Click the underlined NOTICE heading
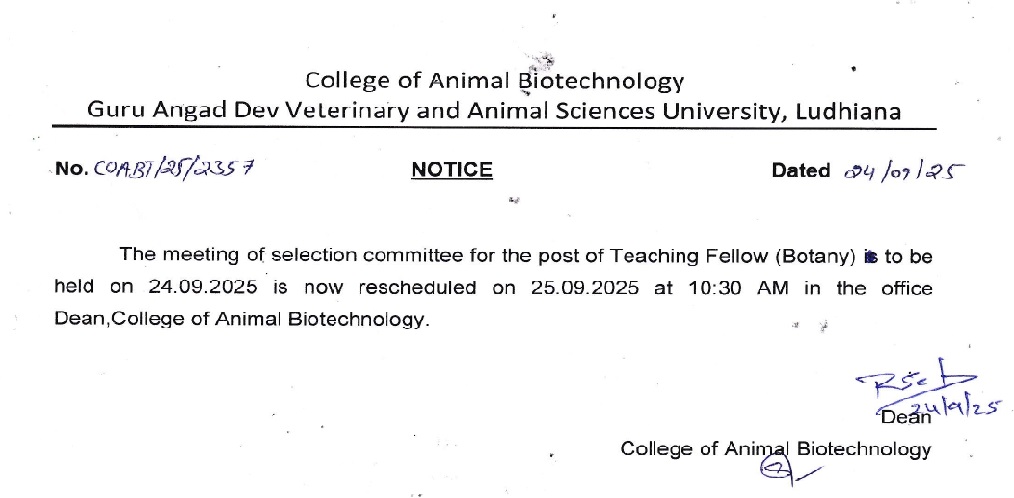 [452, 170]
